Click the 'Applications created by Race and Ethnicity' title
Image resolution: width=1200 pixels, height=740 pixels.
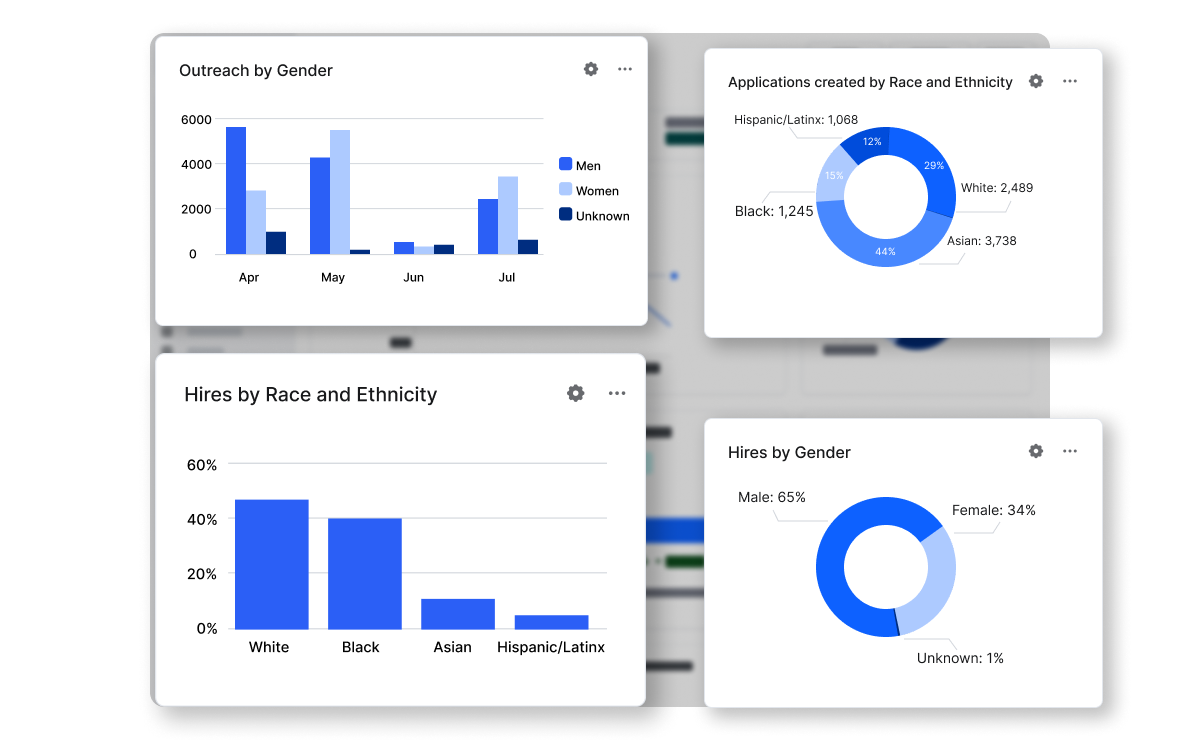(x=870, y=82)
